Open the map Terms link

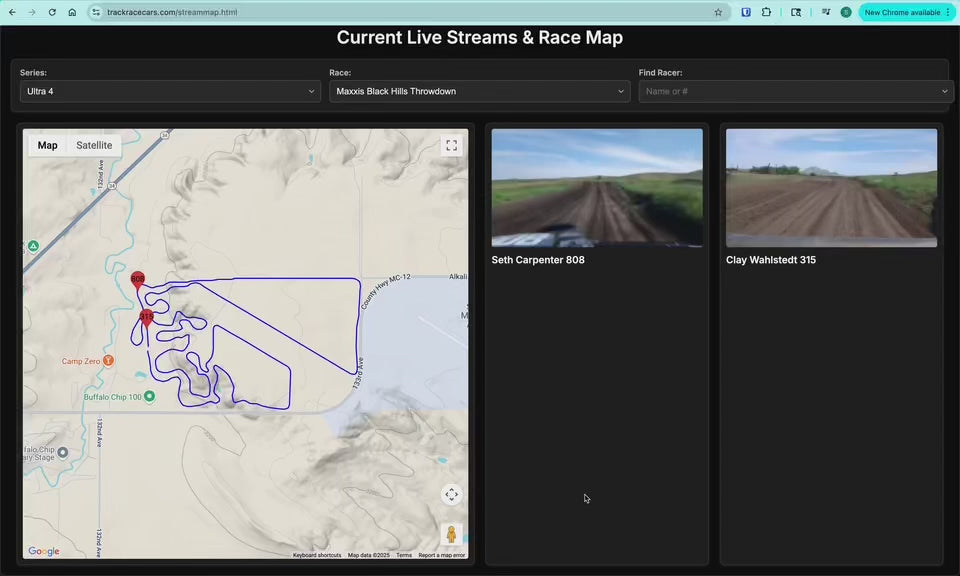[404, 555]
